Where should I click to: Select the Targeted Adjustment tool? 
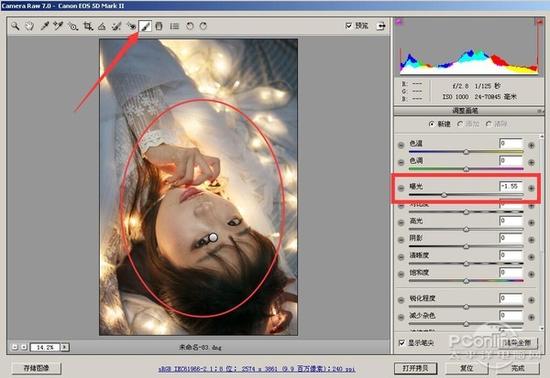click(x=73, y=26)
